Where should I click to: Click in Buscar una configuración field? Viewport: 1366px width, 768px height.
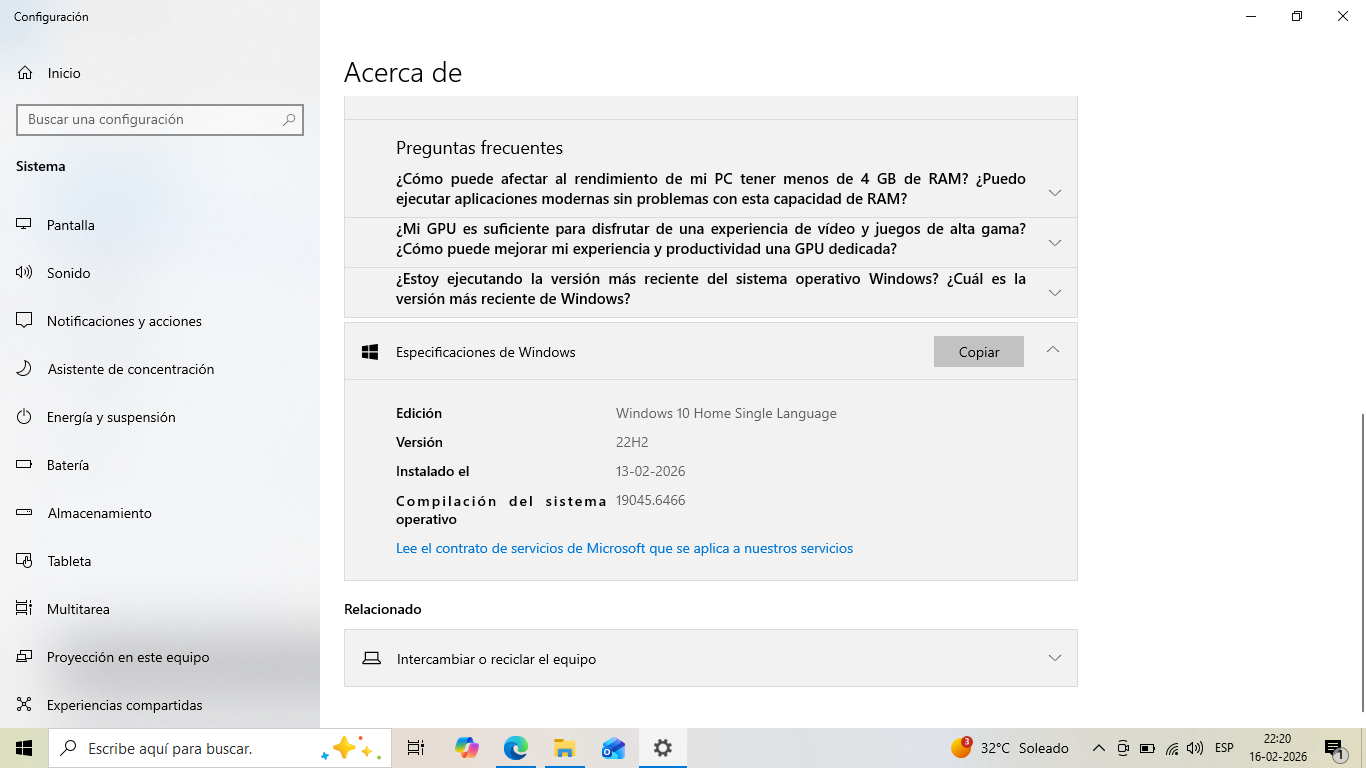coord(150,119)
